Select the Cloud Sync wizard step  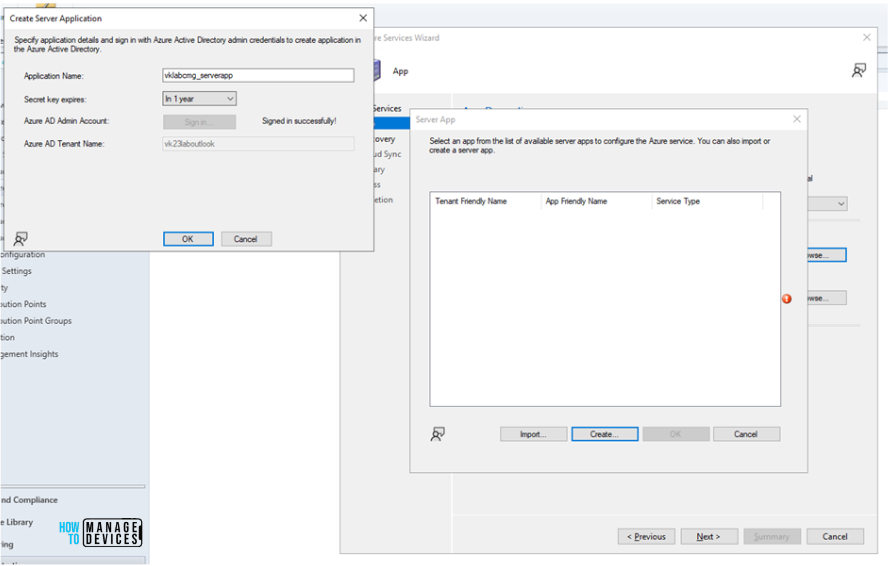click(x=387, y=154)
